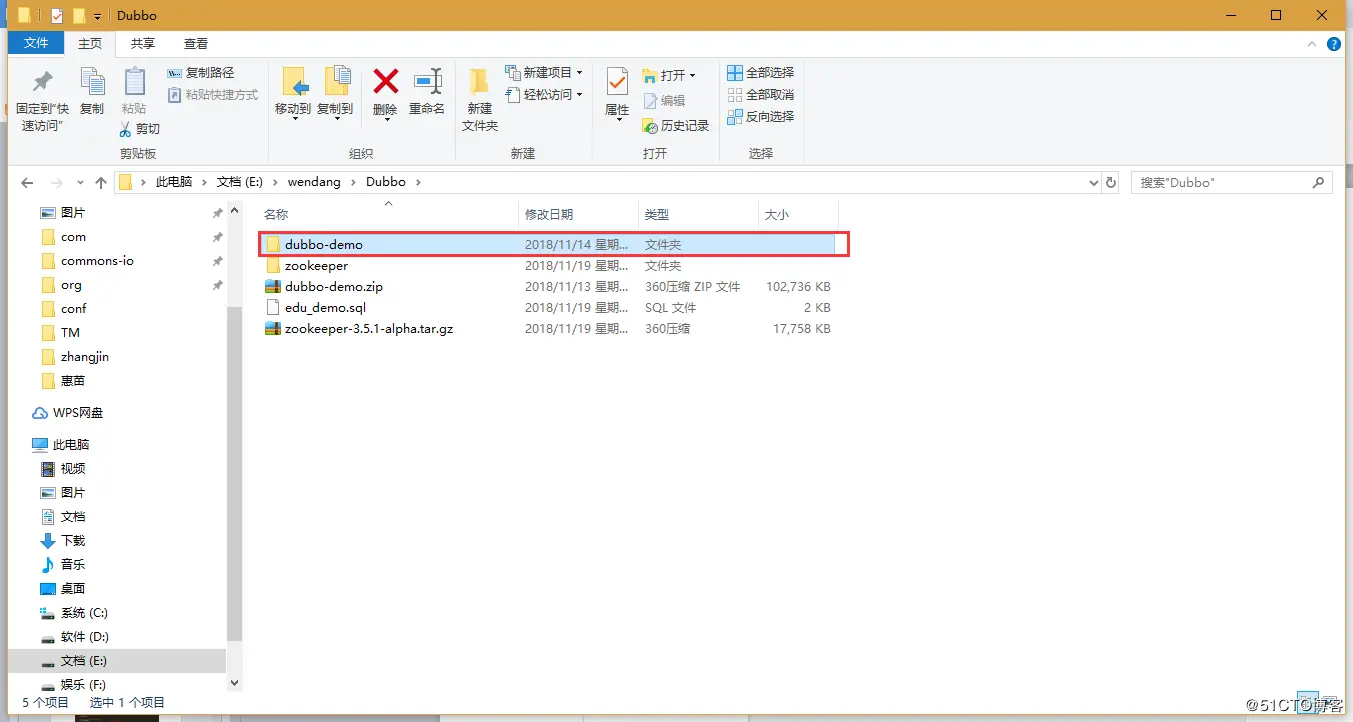This screenshot has width=1353, height=722.
Task: Go forward in navigation history
Action: (x=57, y=183)
